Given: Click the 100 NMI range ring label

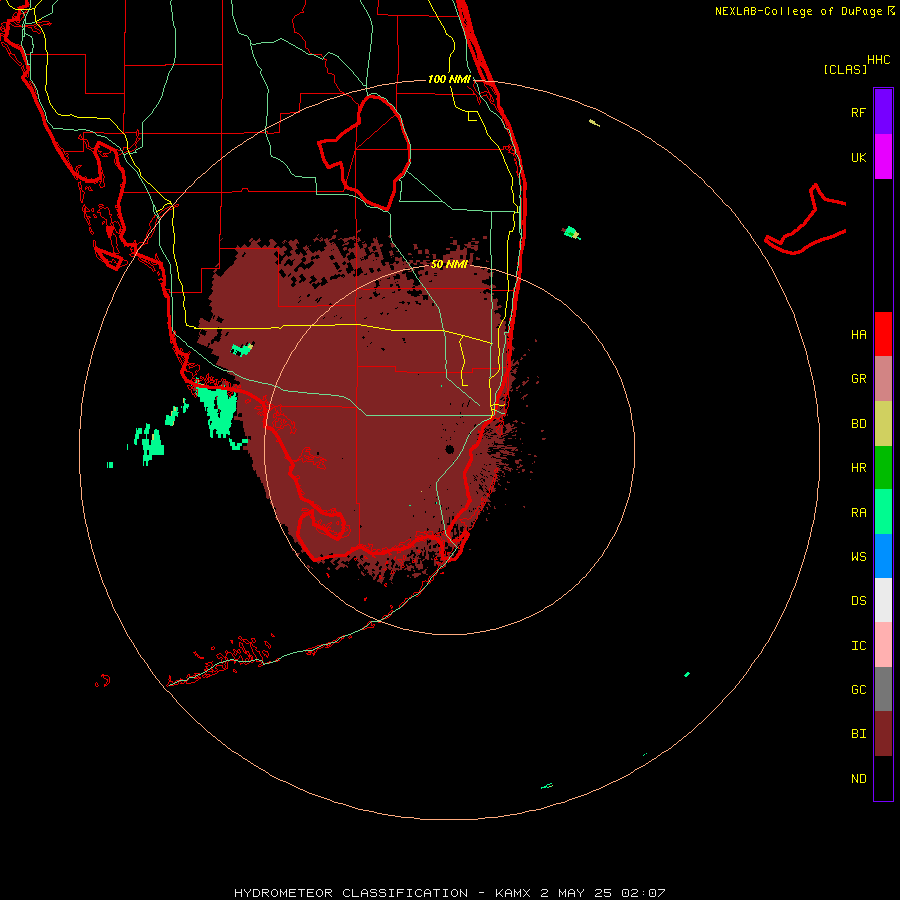Looking at the screenshot, I should (449, 79).
